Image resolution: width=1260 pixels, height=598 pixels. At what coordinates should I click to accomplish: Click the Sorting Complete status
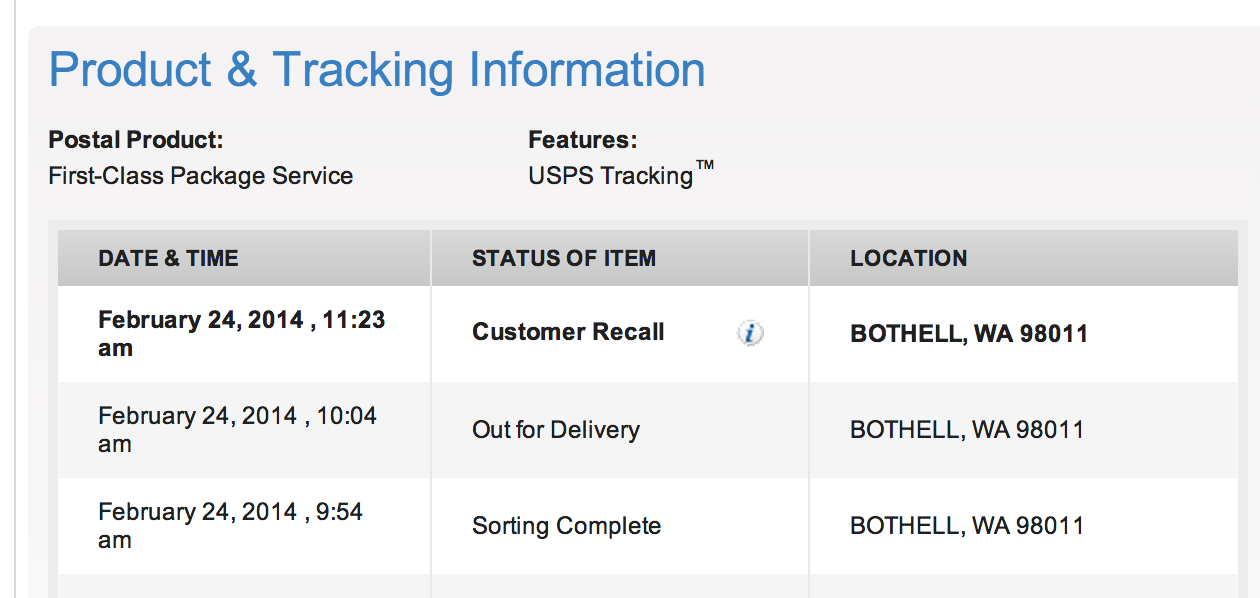click(566, 526)
